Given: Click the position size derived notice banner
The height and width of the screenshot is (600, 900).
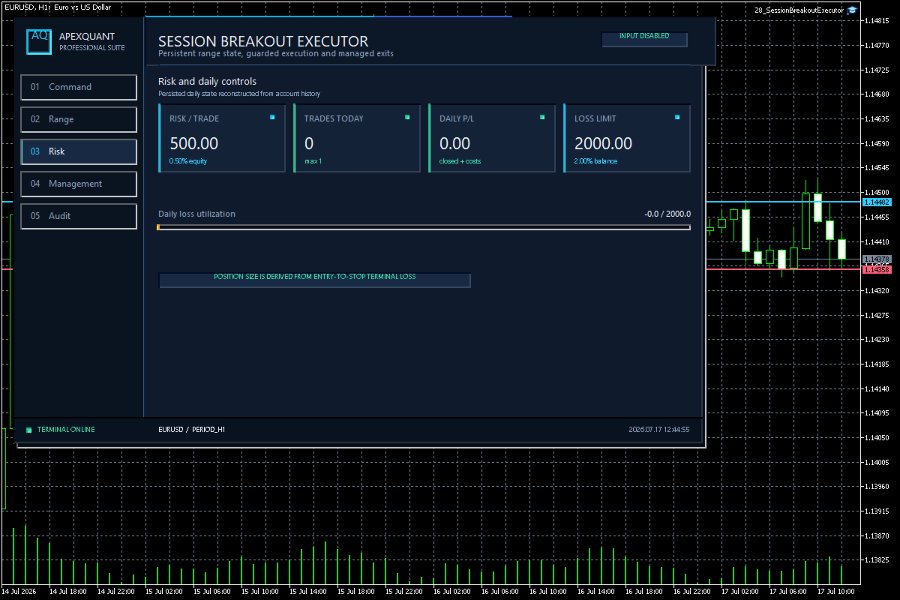Looking at the screenshot, I should point(315,280).
